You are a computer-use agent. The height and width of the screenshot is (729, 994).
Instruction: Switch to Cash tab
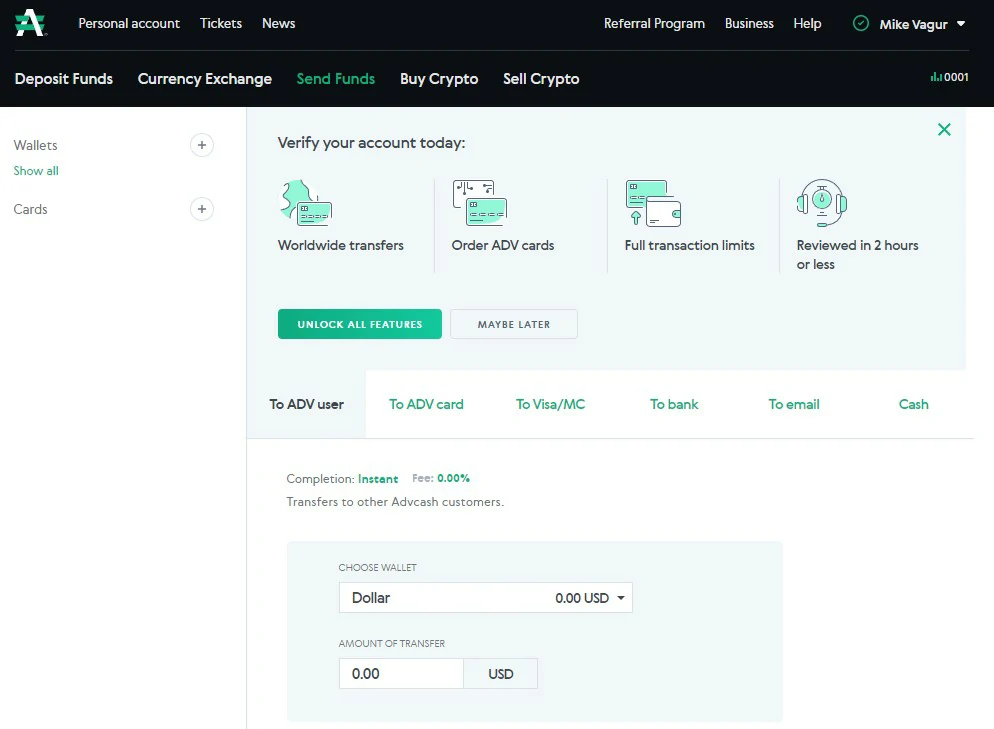click(913, 404)
